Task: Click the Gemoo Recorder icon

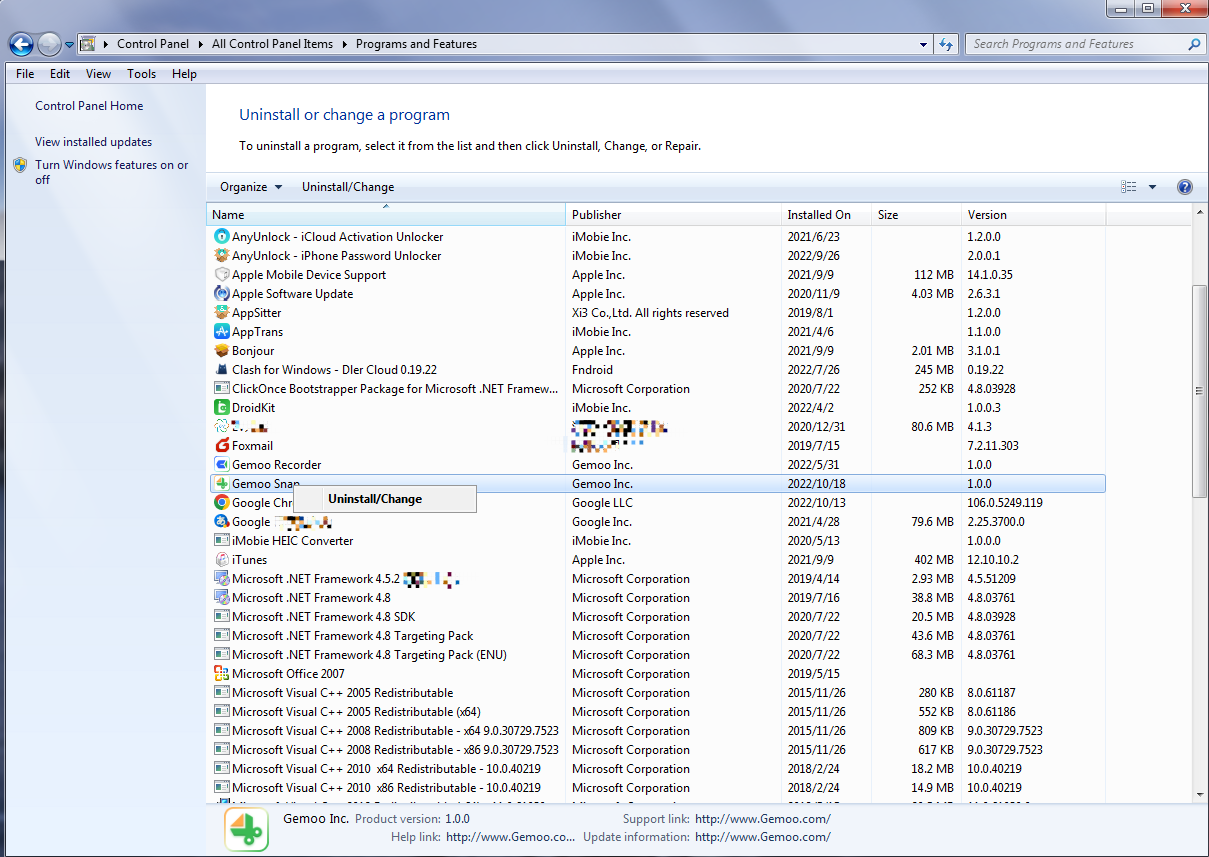Action: [x=222, y=465]
